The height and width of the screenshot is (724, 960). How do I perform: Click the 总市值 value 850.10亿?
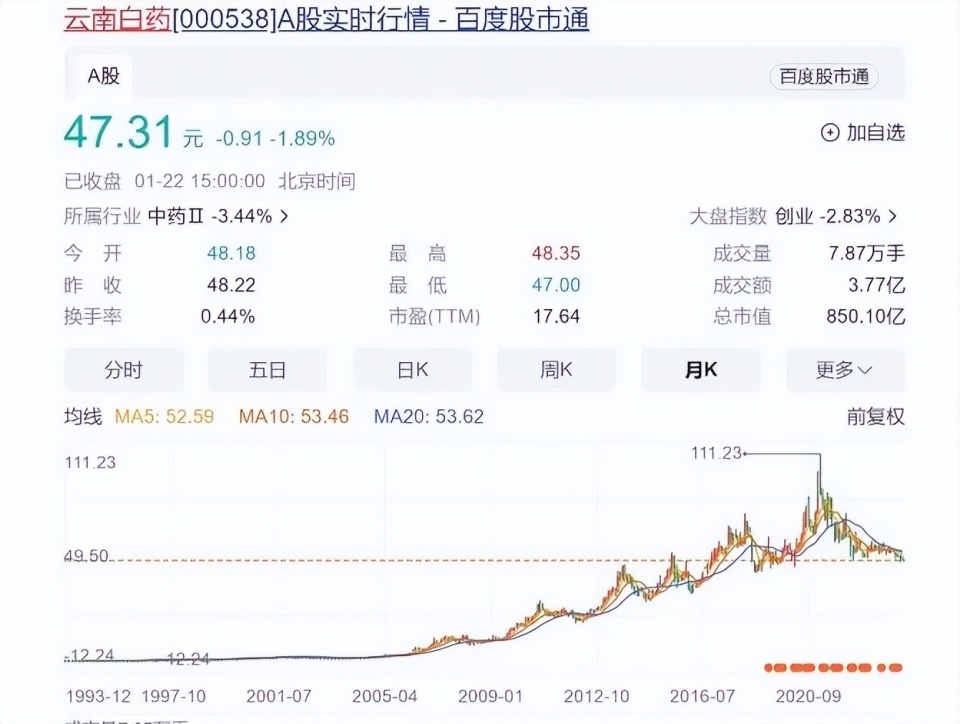pyautogui.click(x=865, y=316)
